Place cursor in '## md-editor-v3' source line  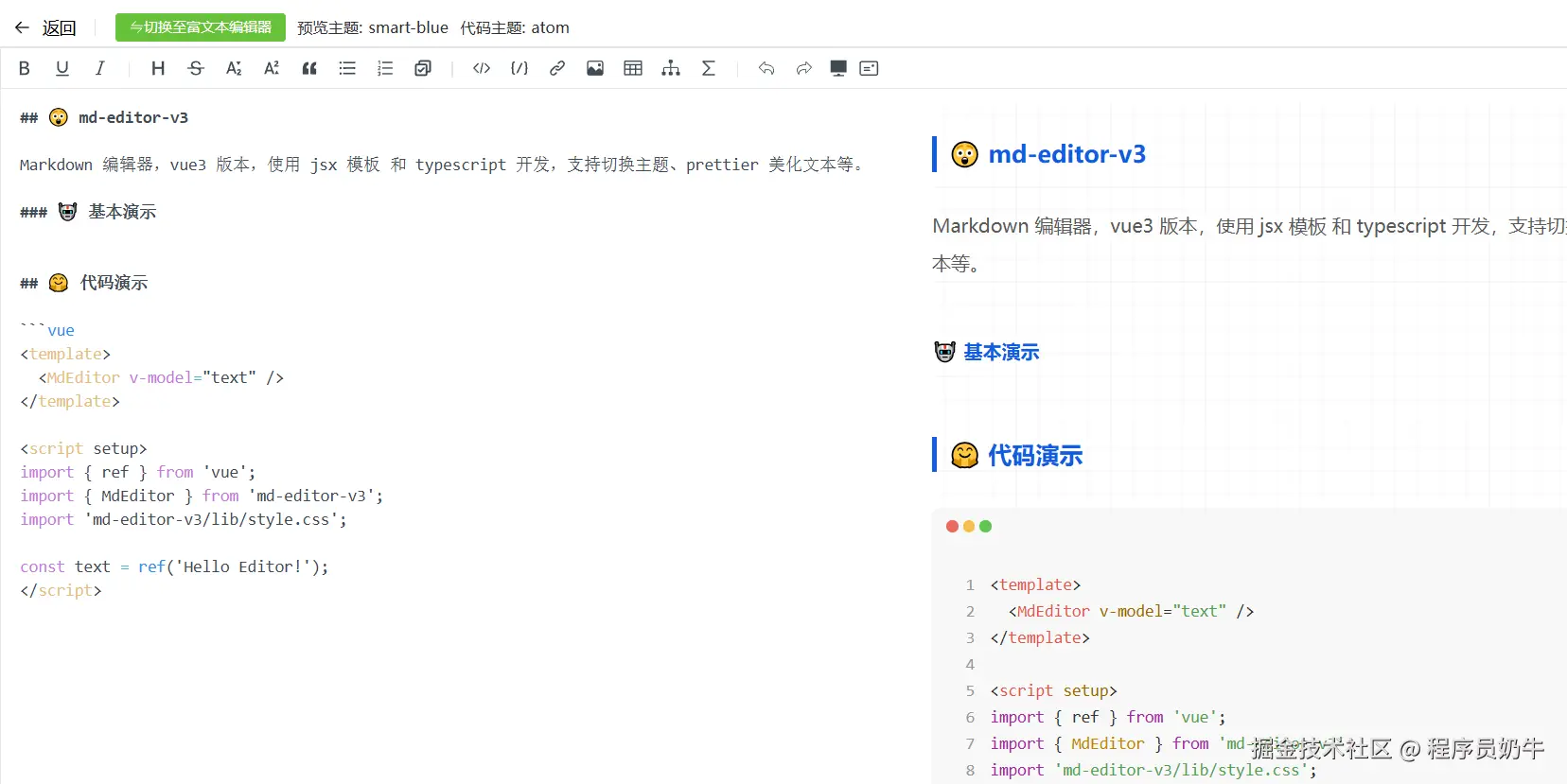tap(104, 117)
